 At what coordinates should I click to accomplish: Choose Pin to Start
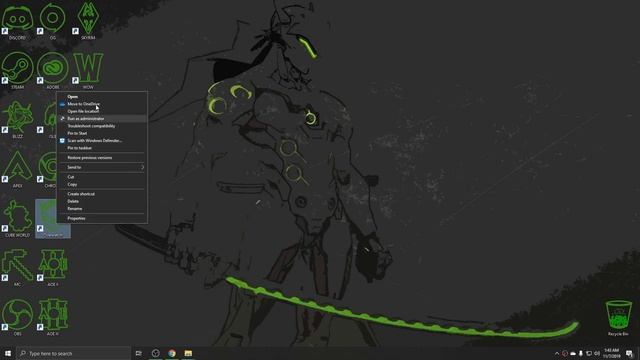pos(102,133)
